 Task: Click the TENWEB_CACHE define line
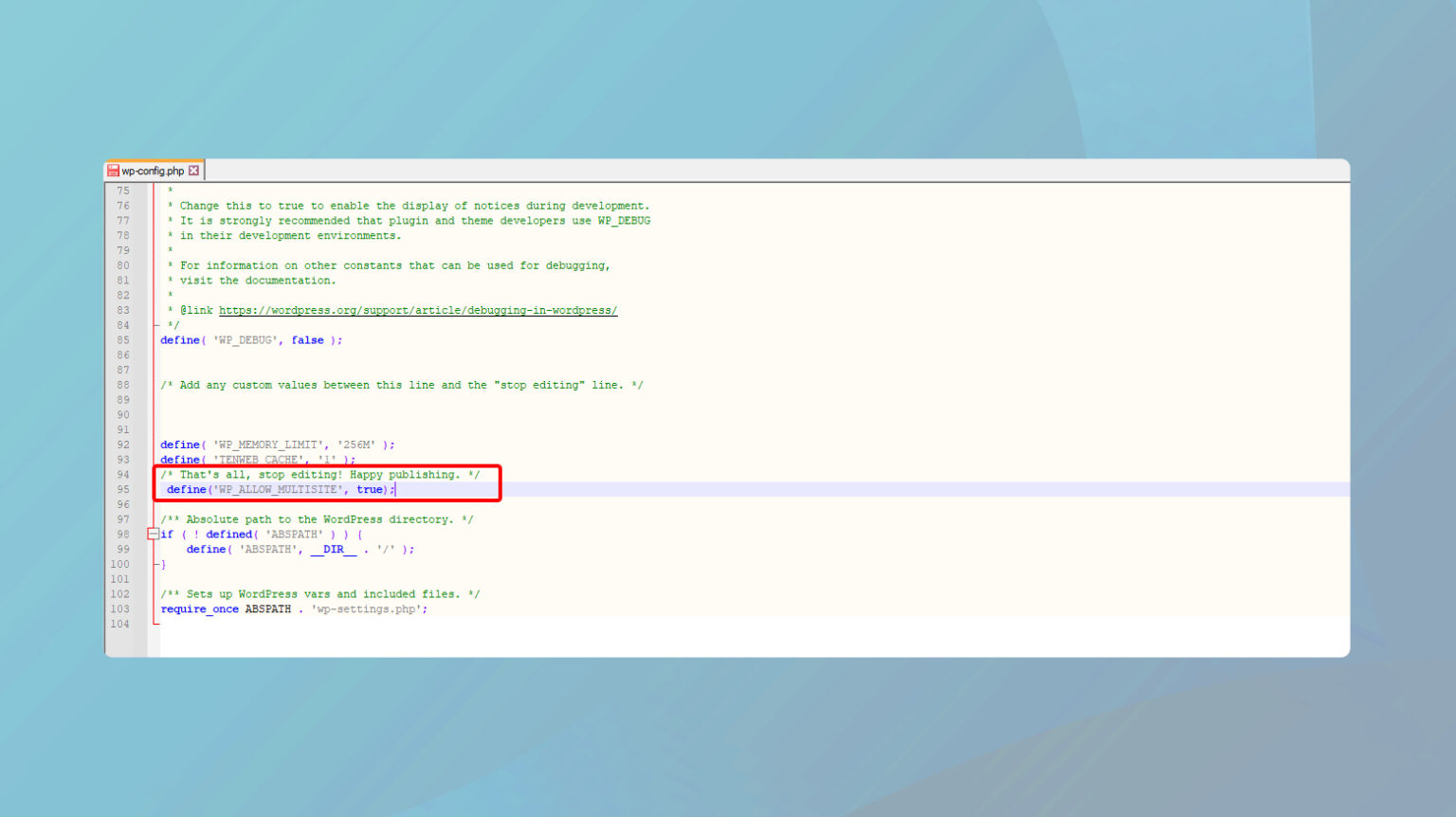[x=256, y=460]
